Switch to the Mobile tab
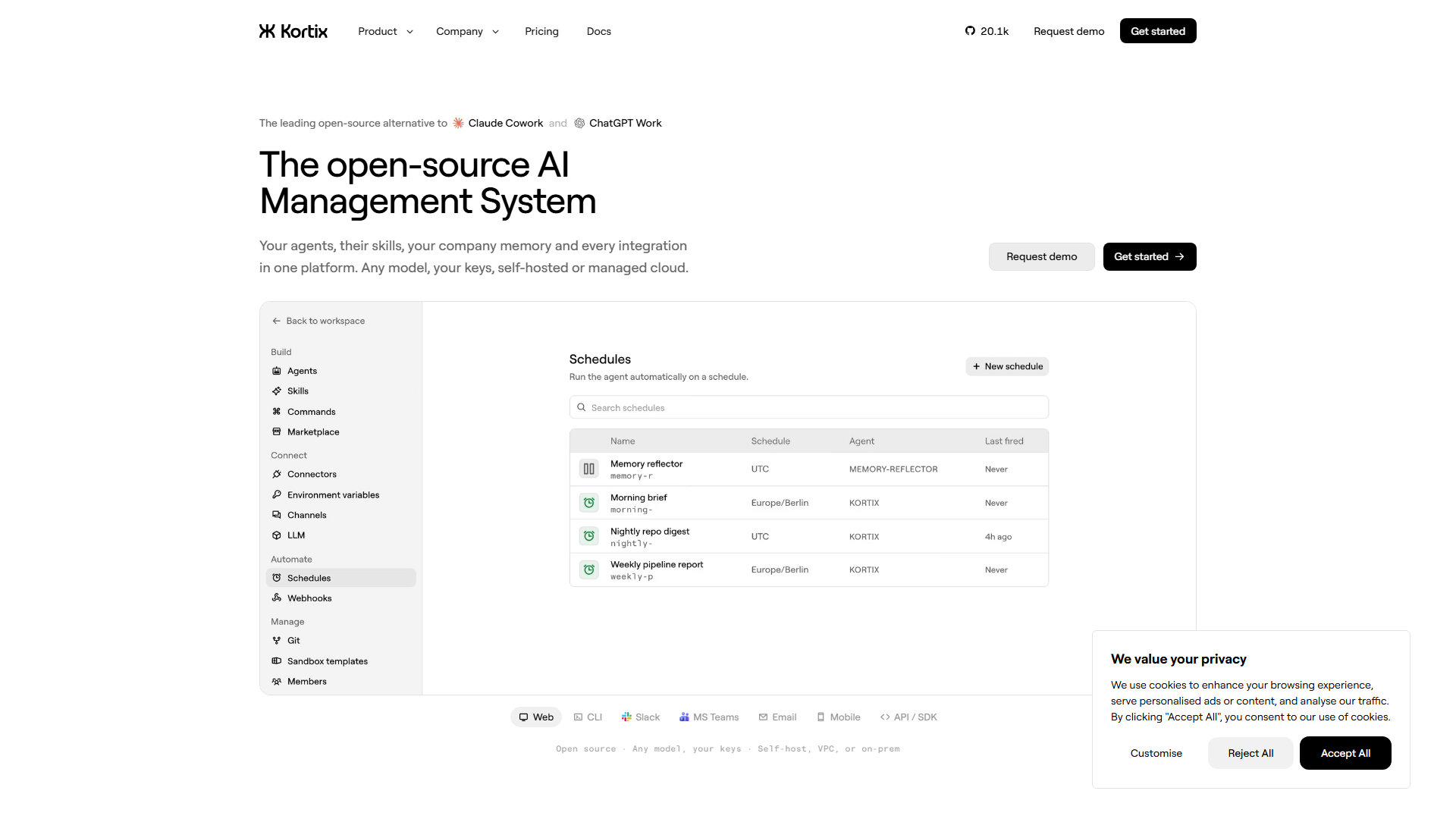1456x819 pixels. click(x=838, y=717)
